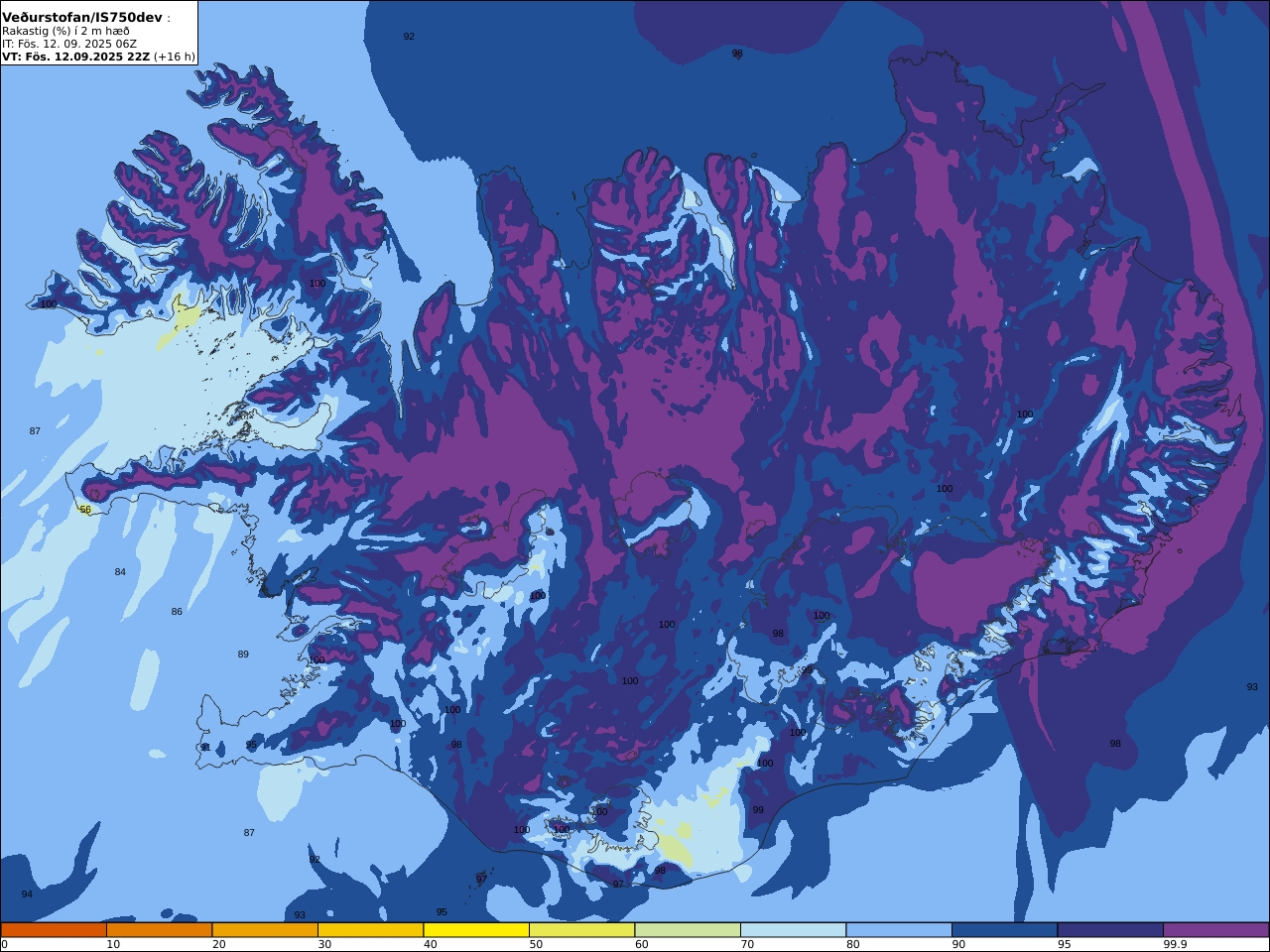Click the Veðurstofan/IS750dev title text
Viewport: 1270px width, 952px height.
tap(82, 18)
